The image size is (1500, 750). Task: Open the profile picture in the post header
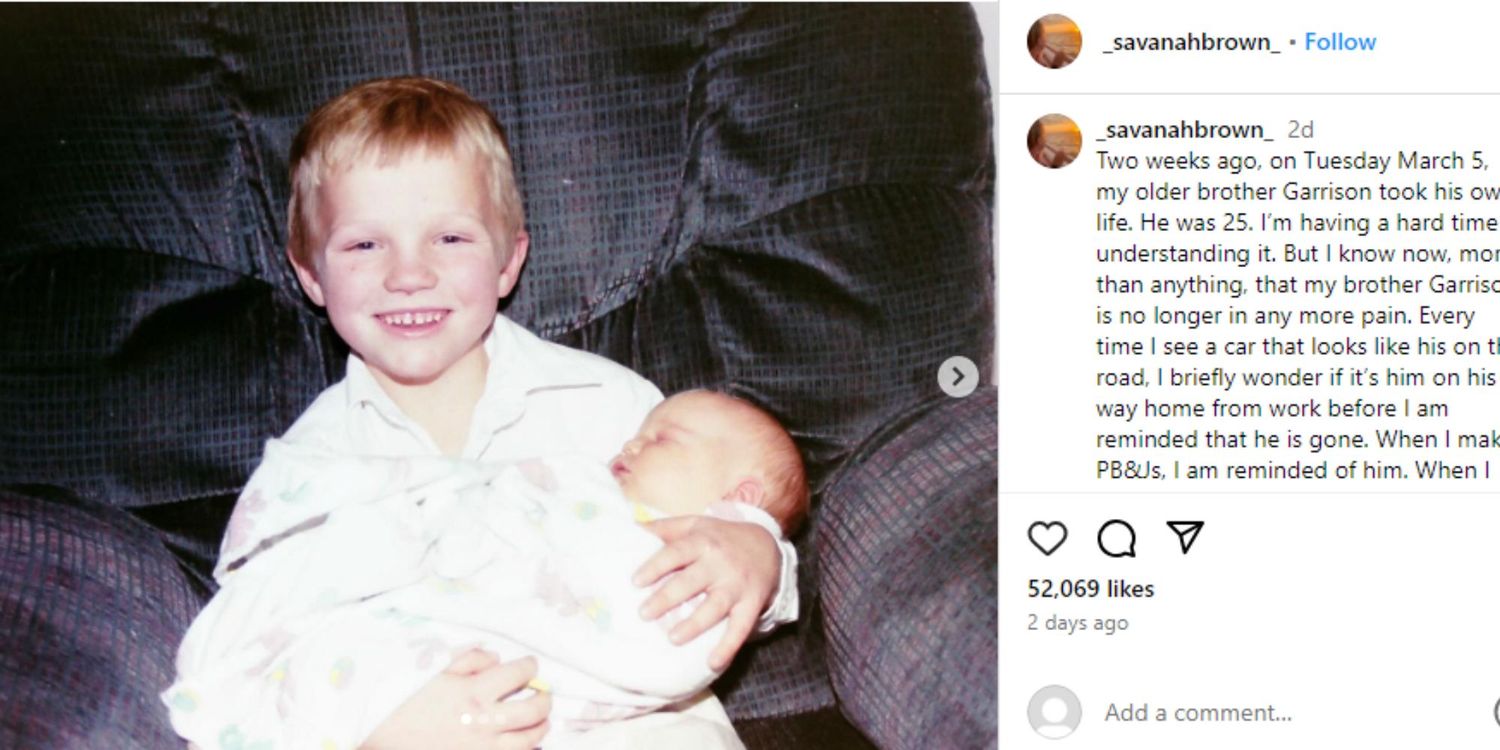[1054, 41]
